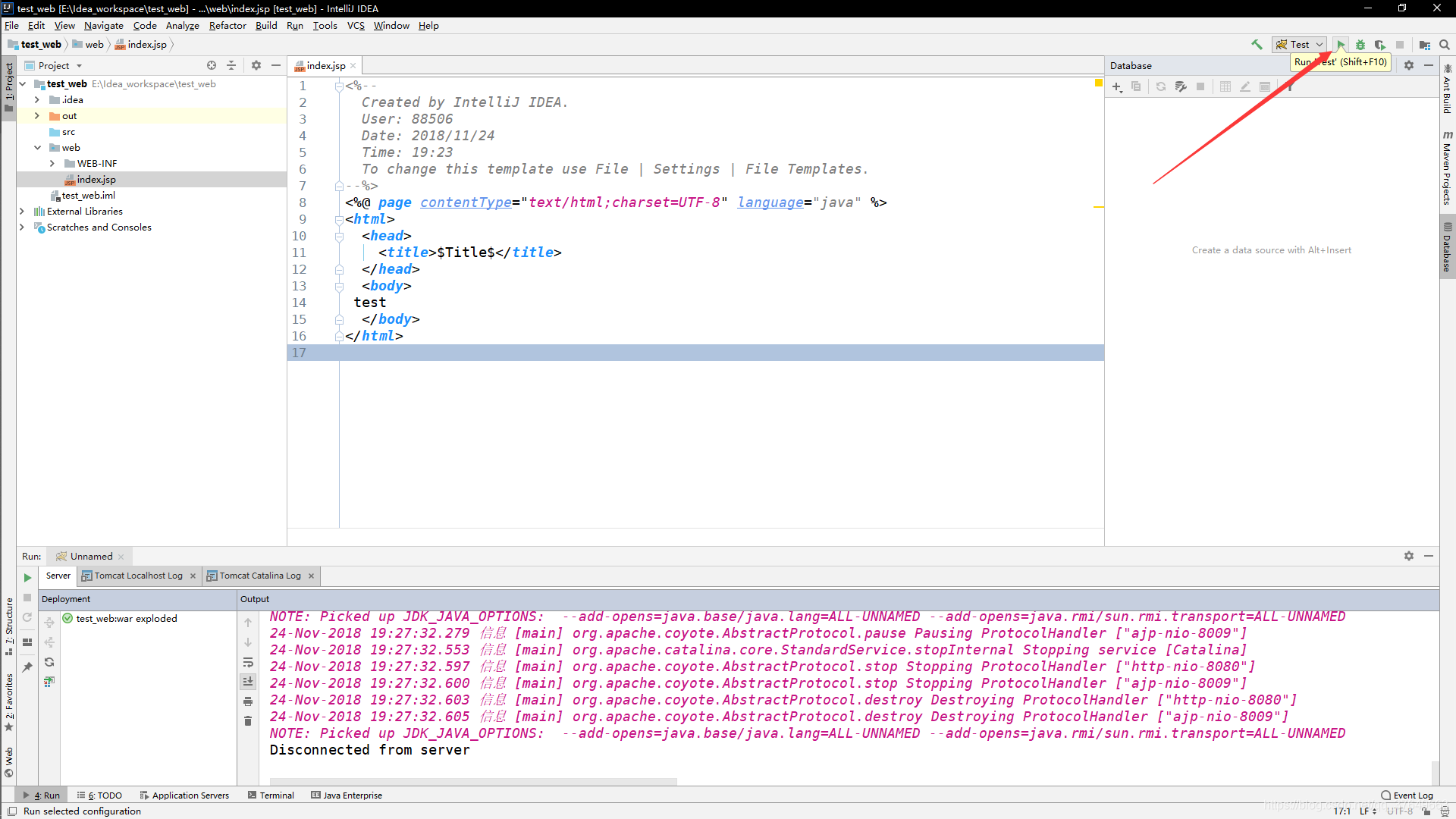Viewport: 1456px width, 819px height.
Task: Add a new data source with plus icon
Action: coord(1117,87)
